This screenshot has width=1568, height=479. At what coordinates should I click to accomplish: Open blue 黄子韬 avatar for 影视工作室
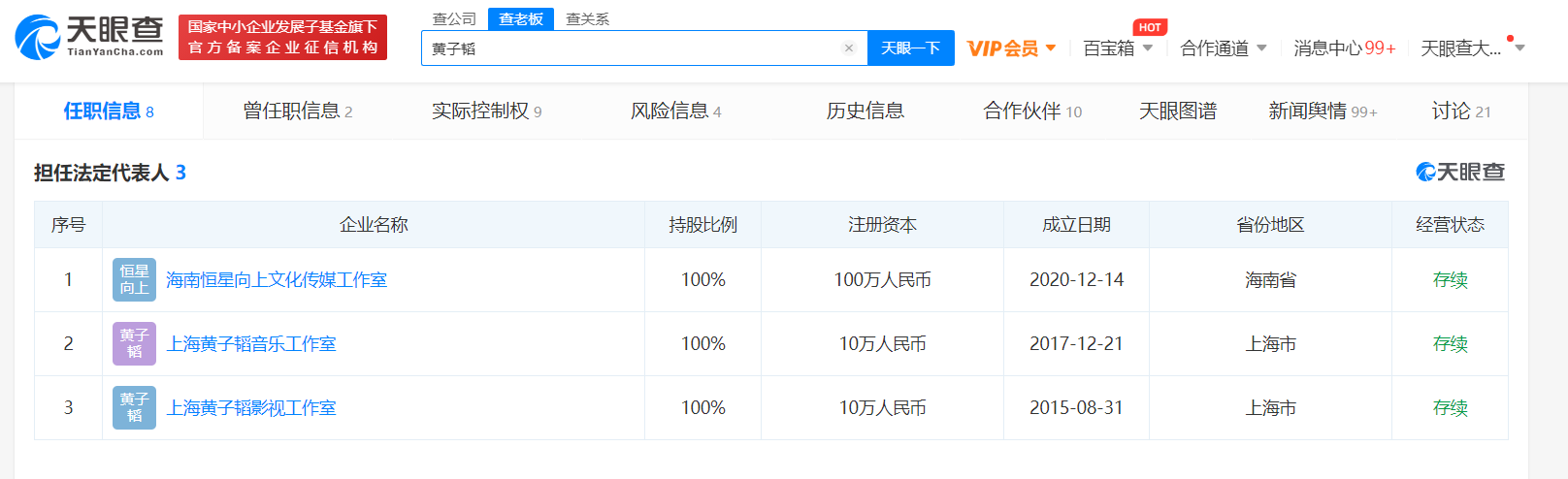click(x=134, y=407)
